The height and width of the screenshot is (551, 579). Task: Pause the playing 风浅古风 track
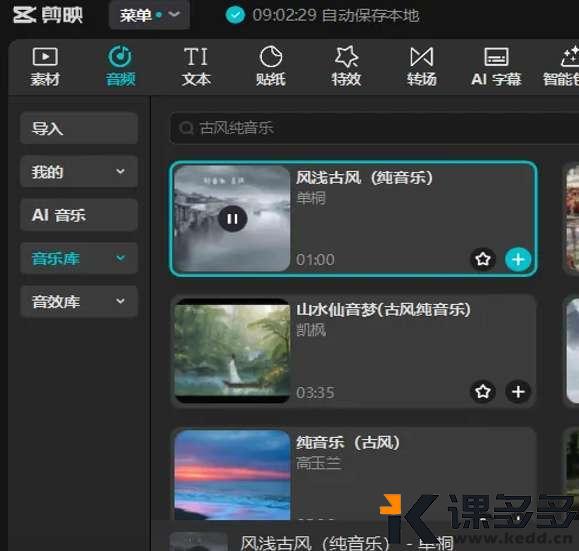(232, 219)
